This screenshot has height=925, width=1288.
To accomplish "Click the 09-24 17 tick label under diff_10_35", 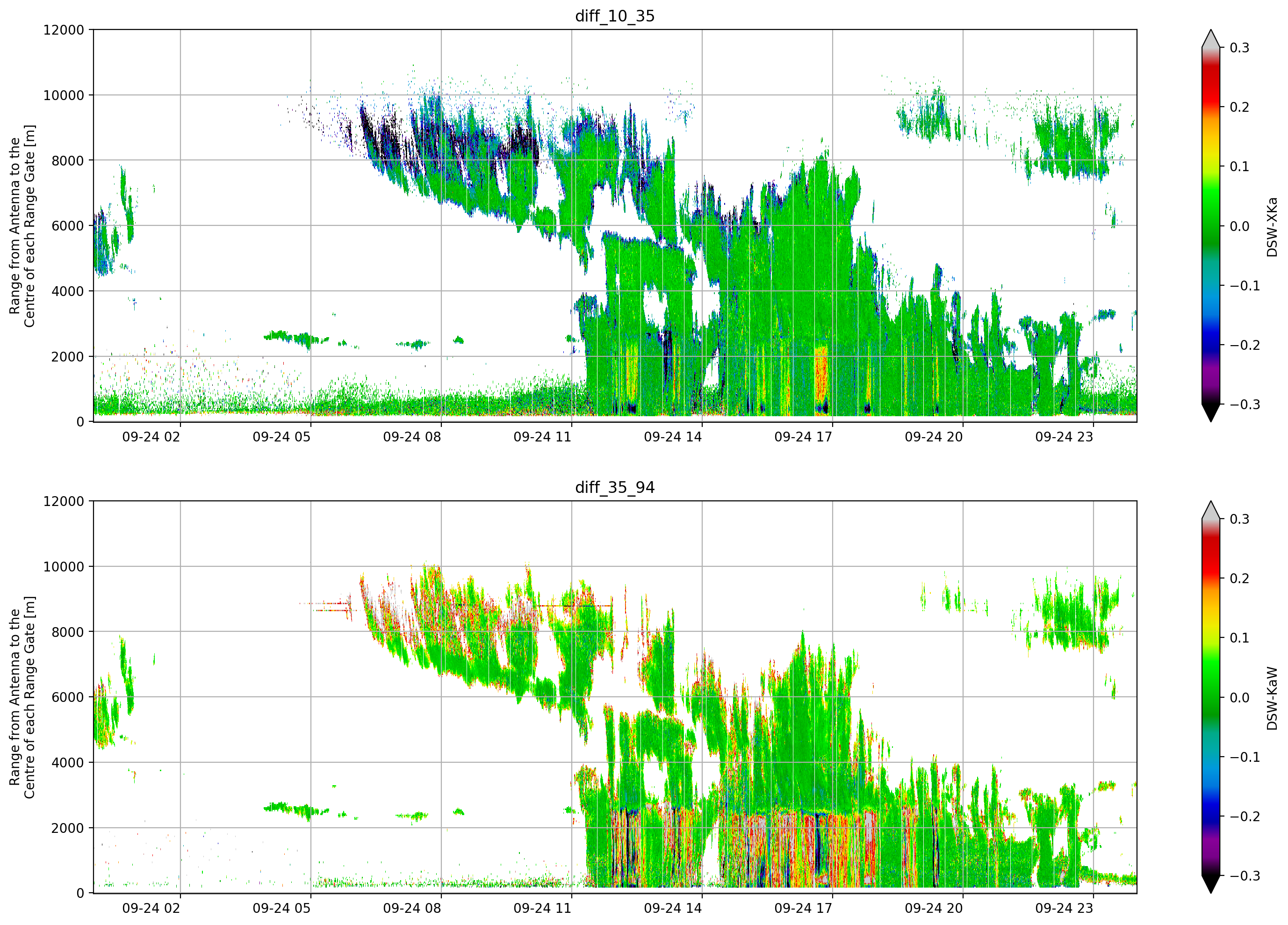I will (803, 437).
